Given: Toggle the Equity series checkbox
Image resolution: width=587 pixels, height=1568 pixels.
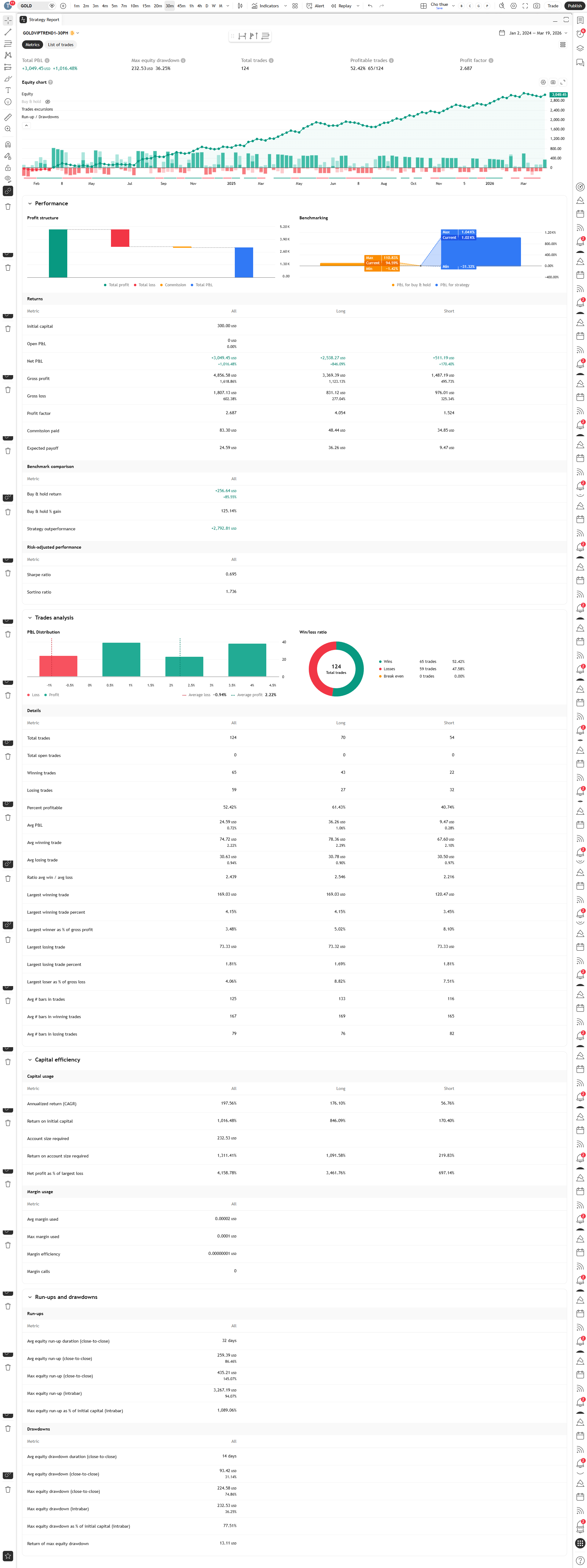Looking at the screenshot, I should 28,94.
